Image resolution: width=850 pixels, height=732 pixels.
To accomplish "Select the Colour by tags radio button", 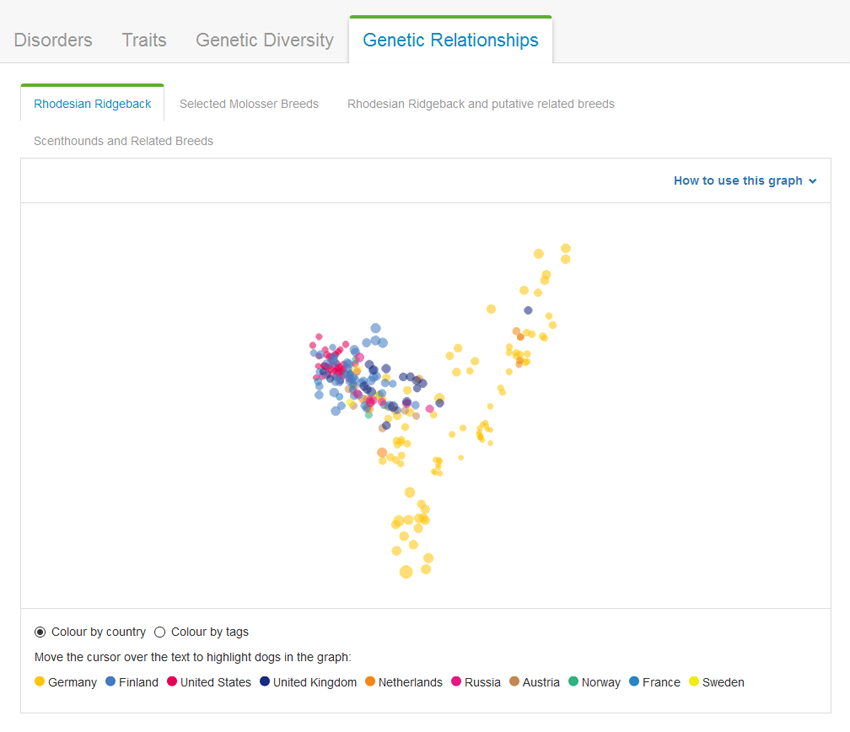I will tap(160, 632).
